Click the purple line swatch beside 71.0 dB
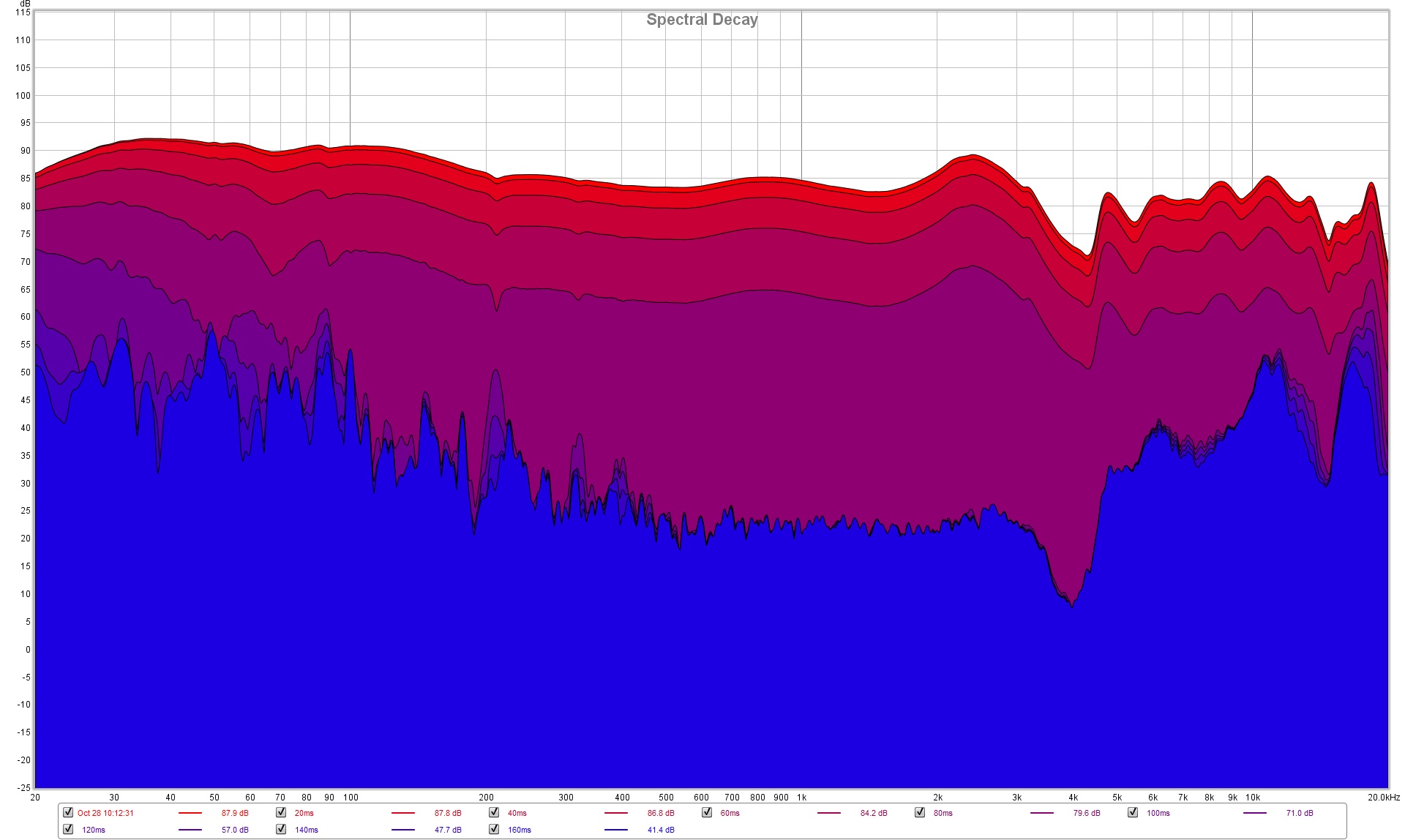Image resolution: width=1405 pixels, height=840 pixels. point(1254,813)
